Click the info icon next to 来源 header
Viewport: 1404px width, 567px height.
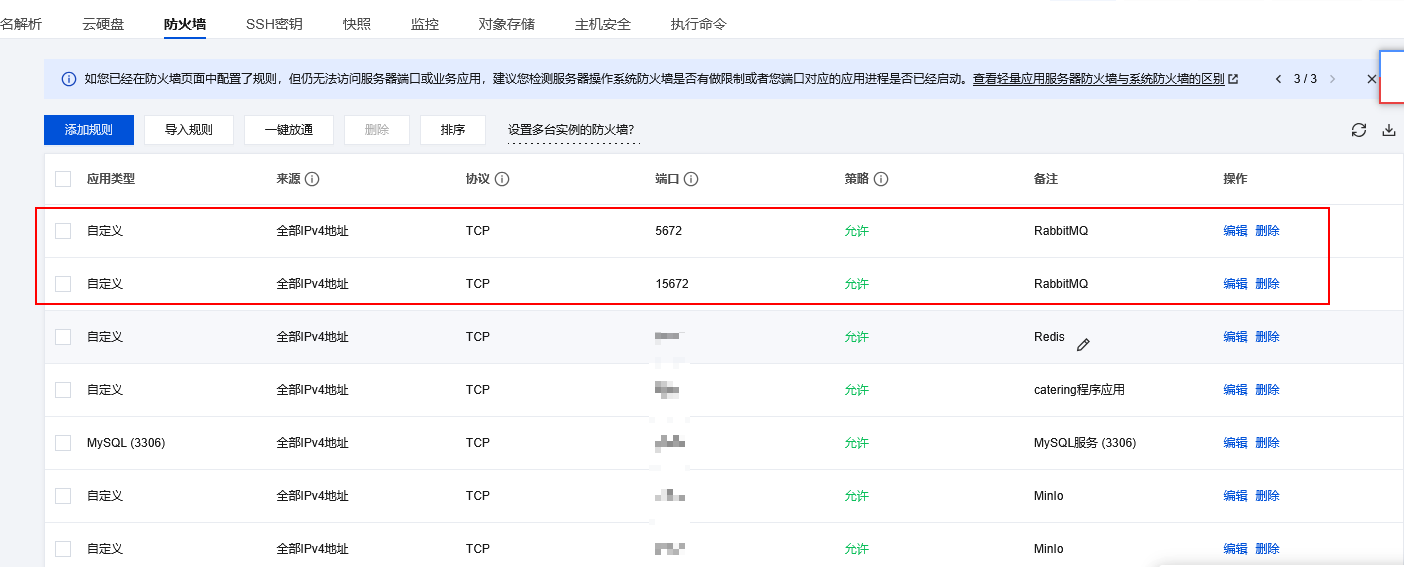tap(312, 179)
